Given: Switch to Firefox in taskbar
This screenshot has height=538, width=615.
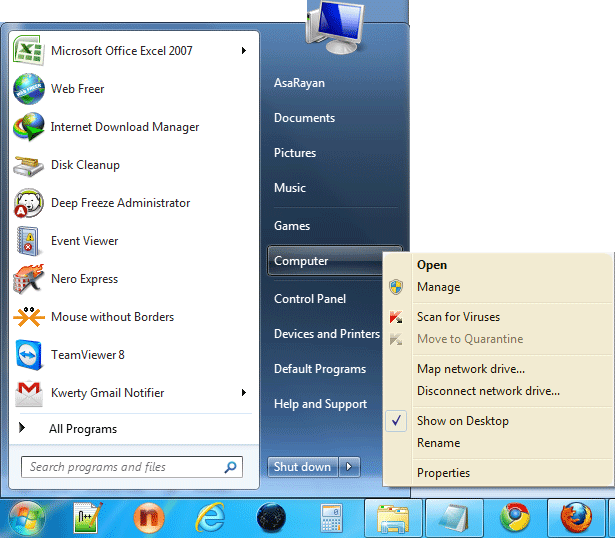Looking at the screenshot, I should point(576,519).
